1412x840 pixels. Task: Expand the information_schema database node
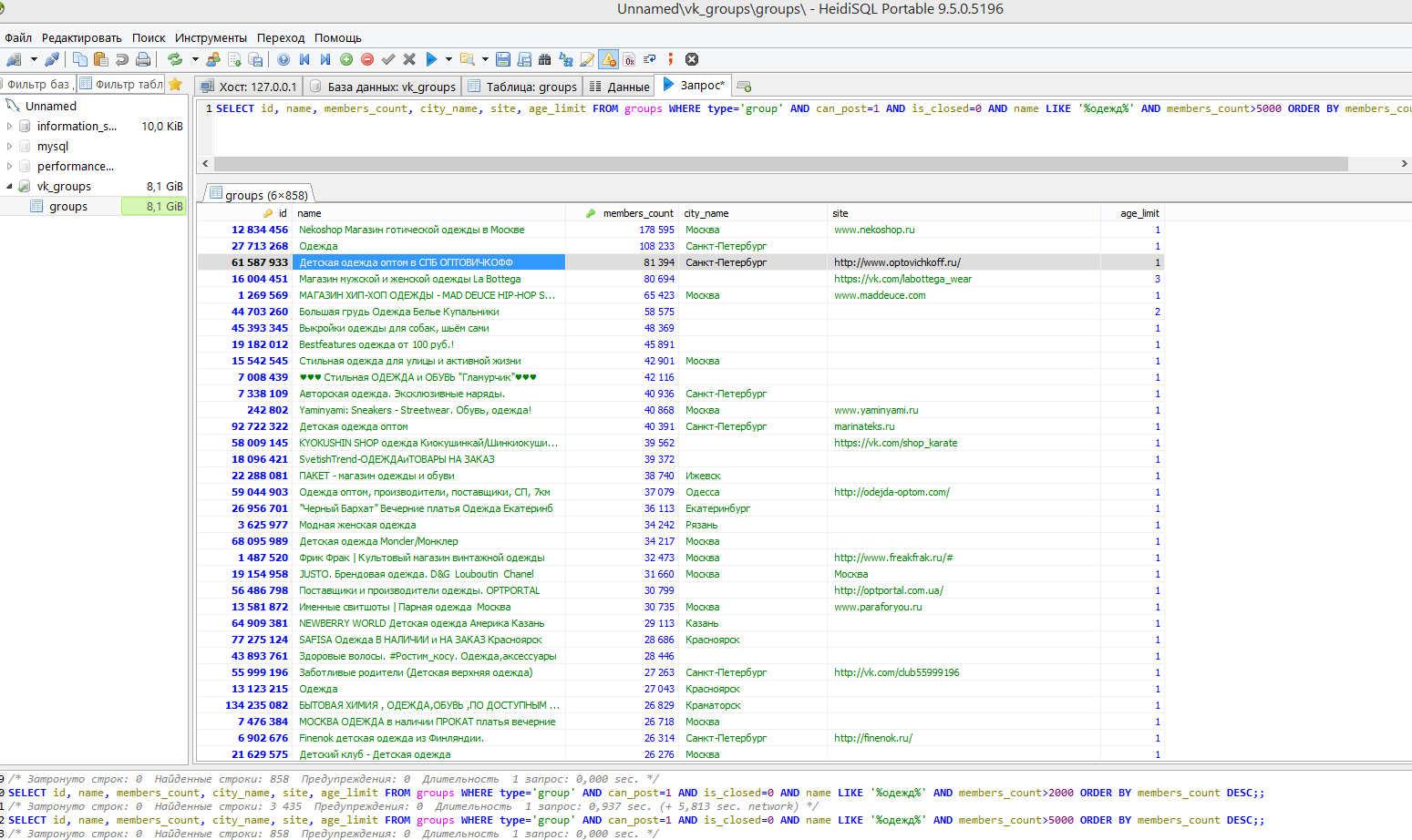[x=10, y=127]
